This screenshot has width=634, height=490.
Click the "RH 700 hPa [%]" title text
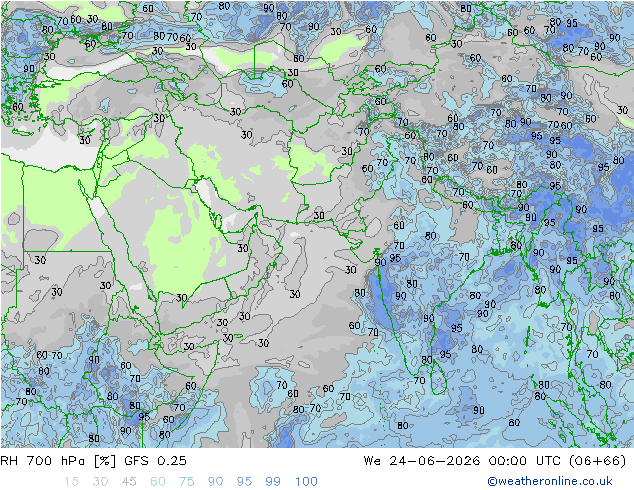(58, 461)
